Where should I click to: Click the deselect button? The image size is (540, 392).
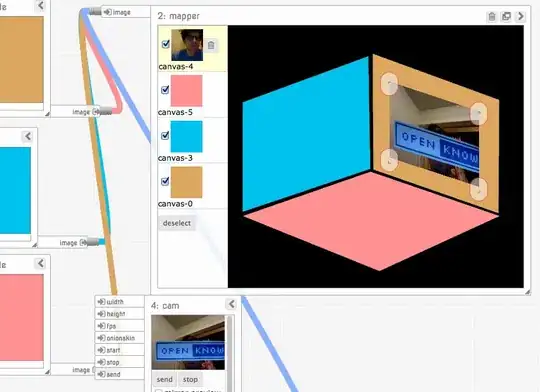click(x=177, y=223)
